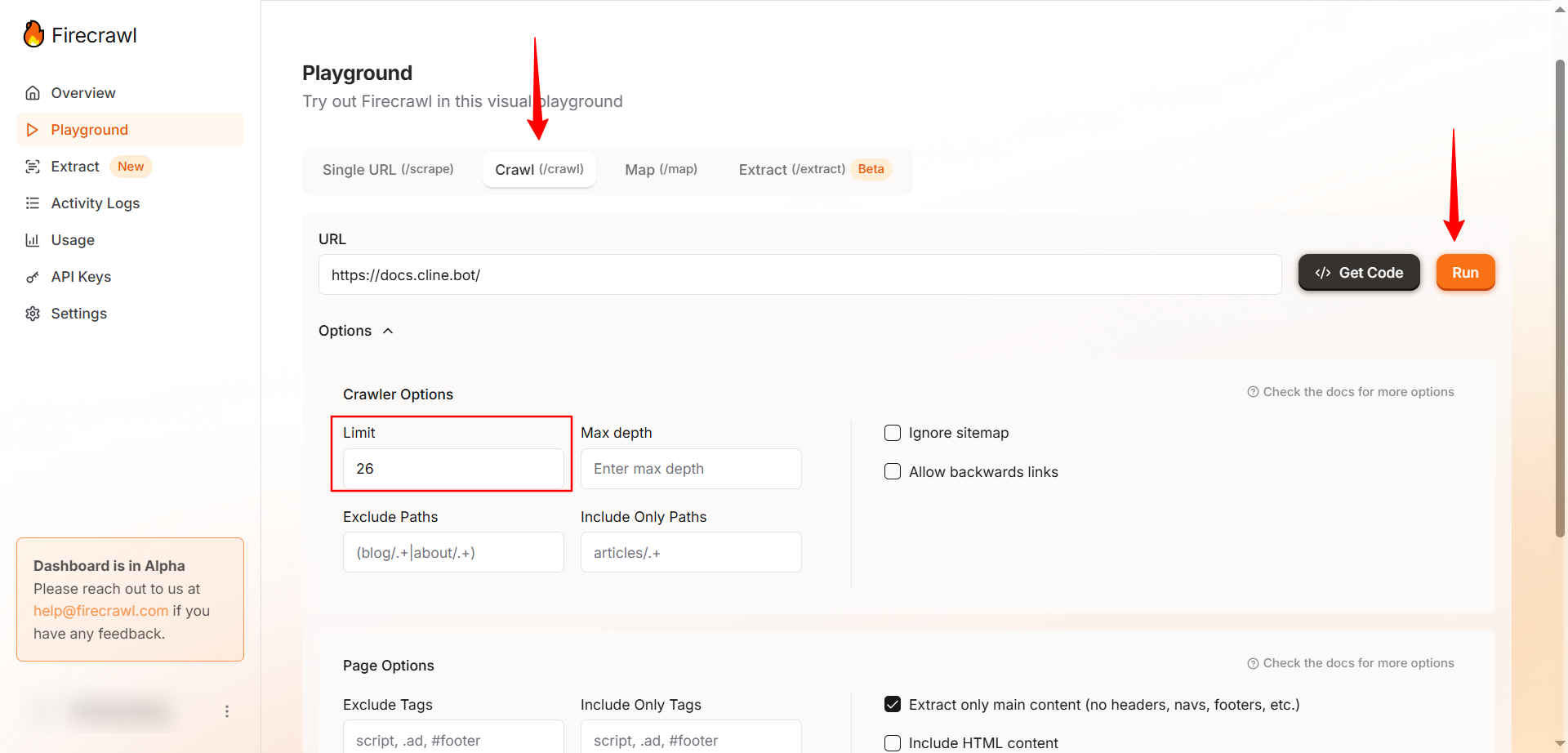1568x753 pixels.
Task: Click the API Keys key icon
Action: click(x=33, y=277)
